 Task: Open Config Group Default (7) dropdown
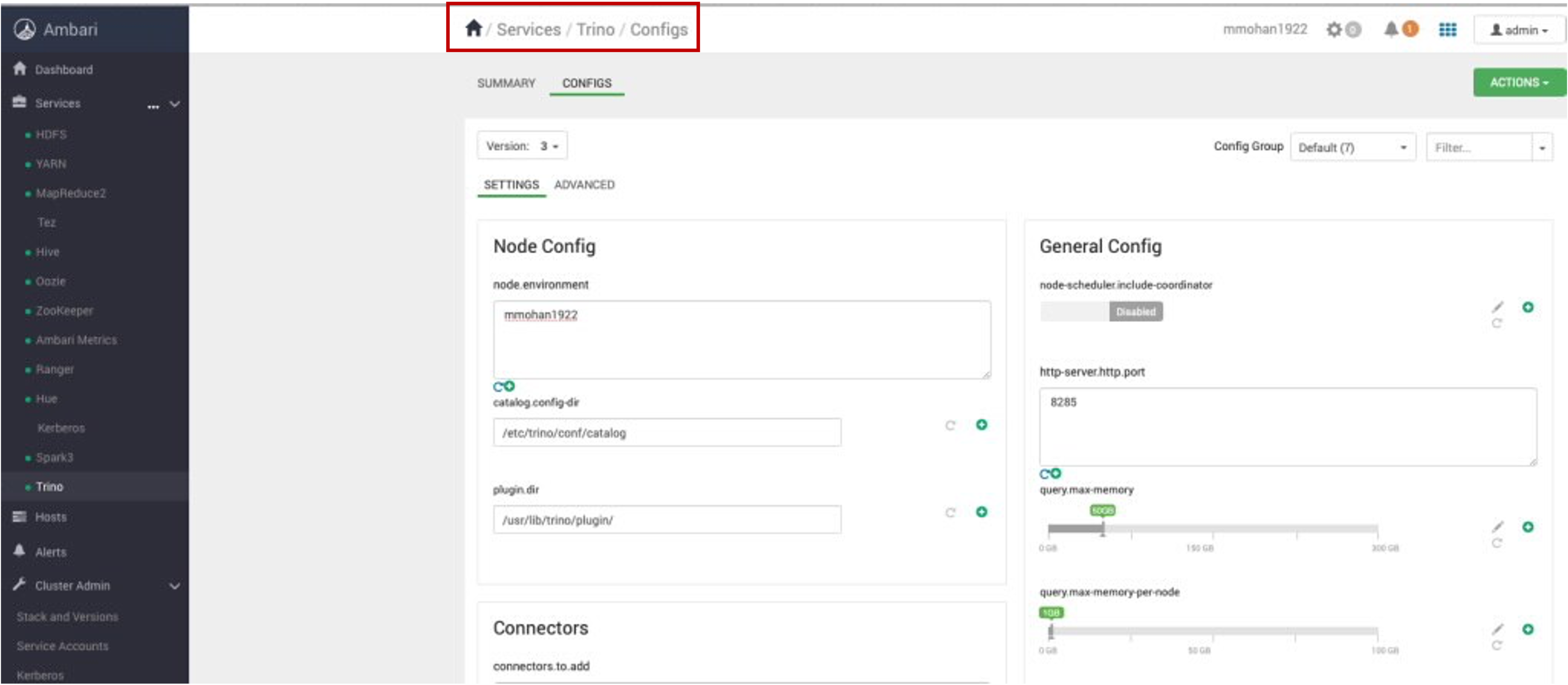1353,147
